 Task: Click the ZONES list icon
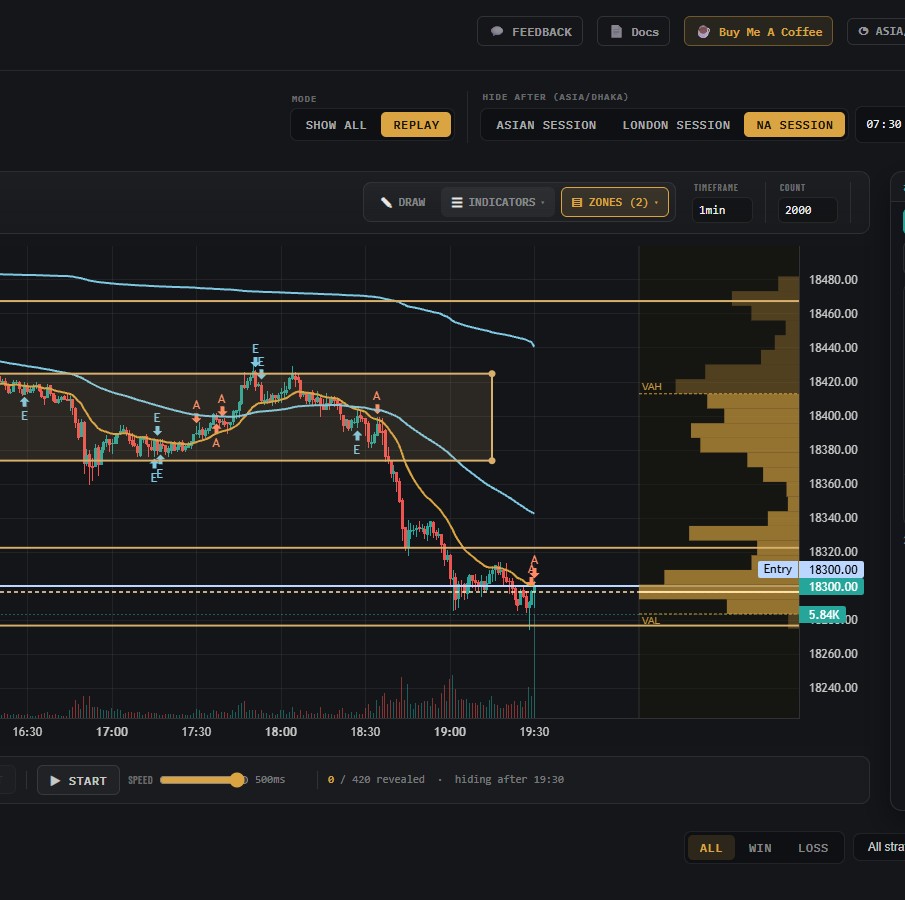[x=577, y=203]
